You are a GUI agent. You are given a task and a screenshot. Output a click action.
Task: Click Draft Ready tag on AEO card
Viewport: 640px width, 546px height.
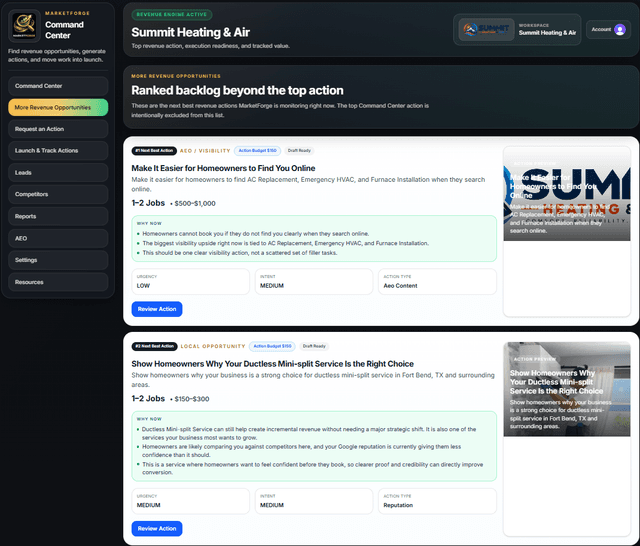point(299,151)
